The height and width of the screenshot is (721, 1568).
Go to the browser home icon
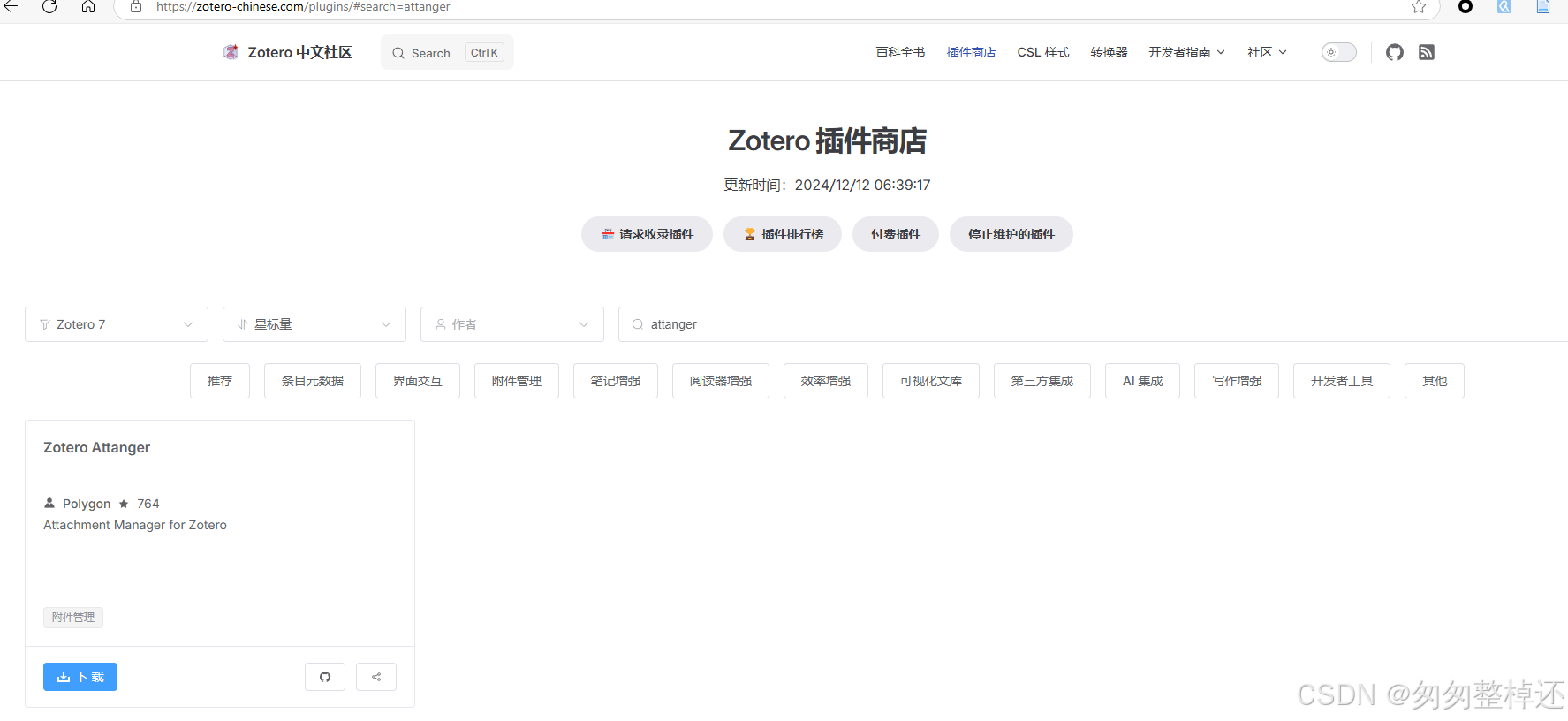[x=88, y=6]
